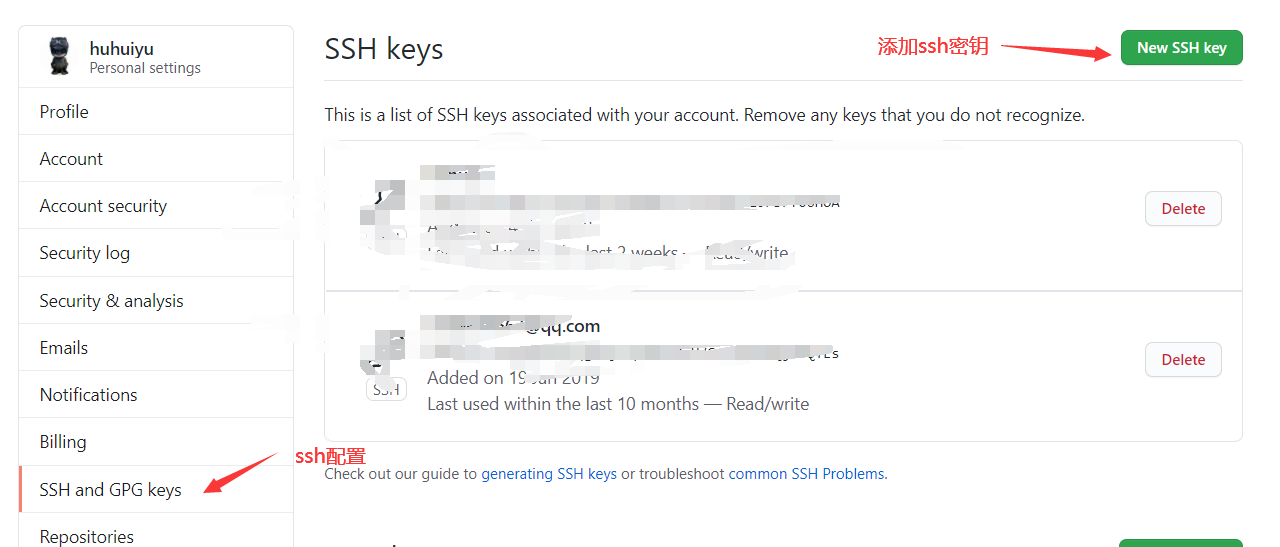Open the generating SSH keys guide link
The height and width of the screenshot is (547, 1280).
549,474
